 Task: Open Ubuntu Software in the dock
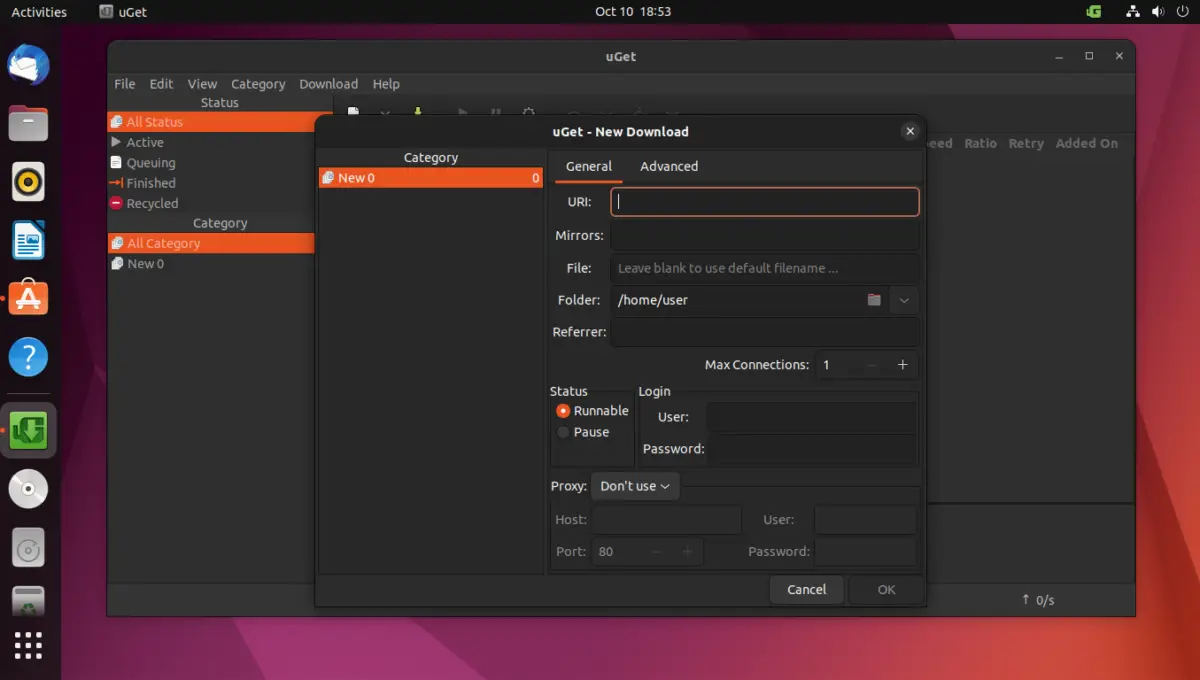coord(28,298)
